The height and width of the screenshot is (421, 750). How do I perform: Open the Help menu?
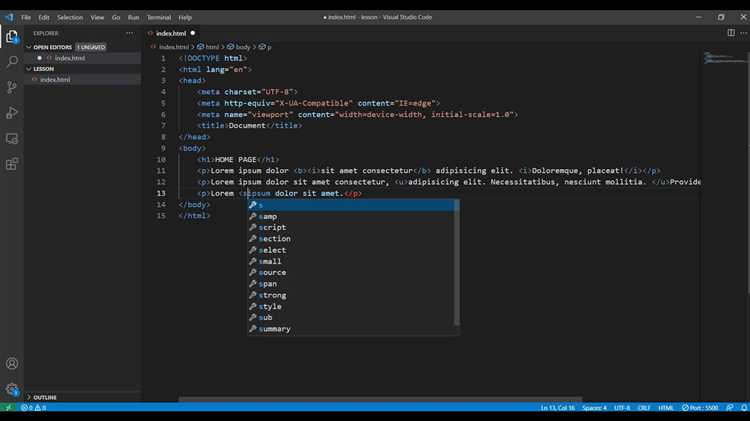point(185,17)
